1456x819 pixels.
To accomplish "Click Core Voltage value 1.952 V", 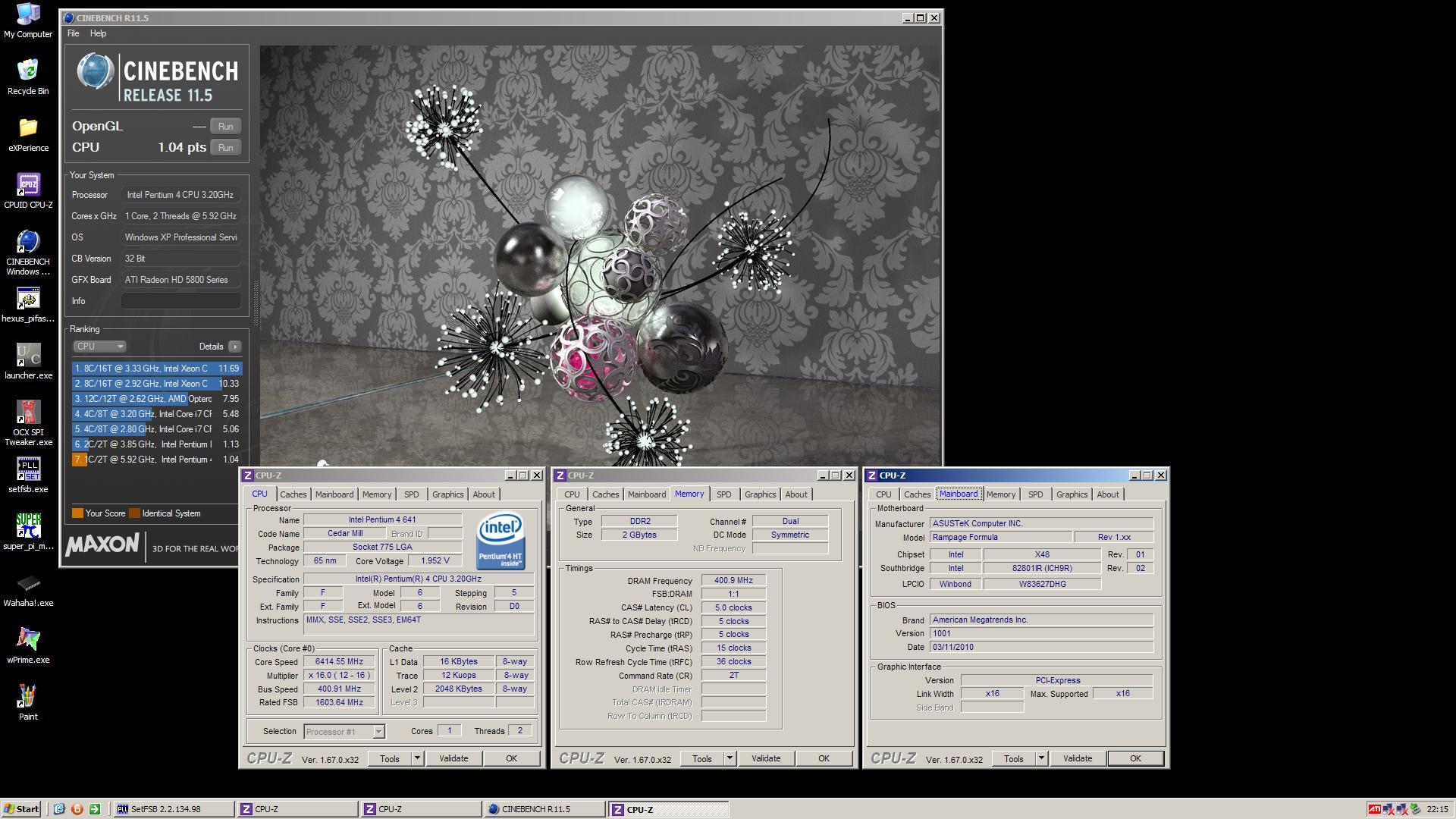I will pos(435,561).
